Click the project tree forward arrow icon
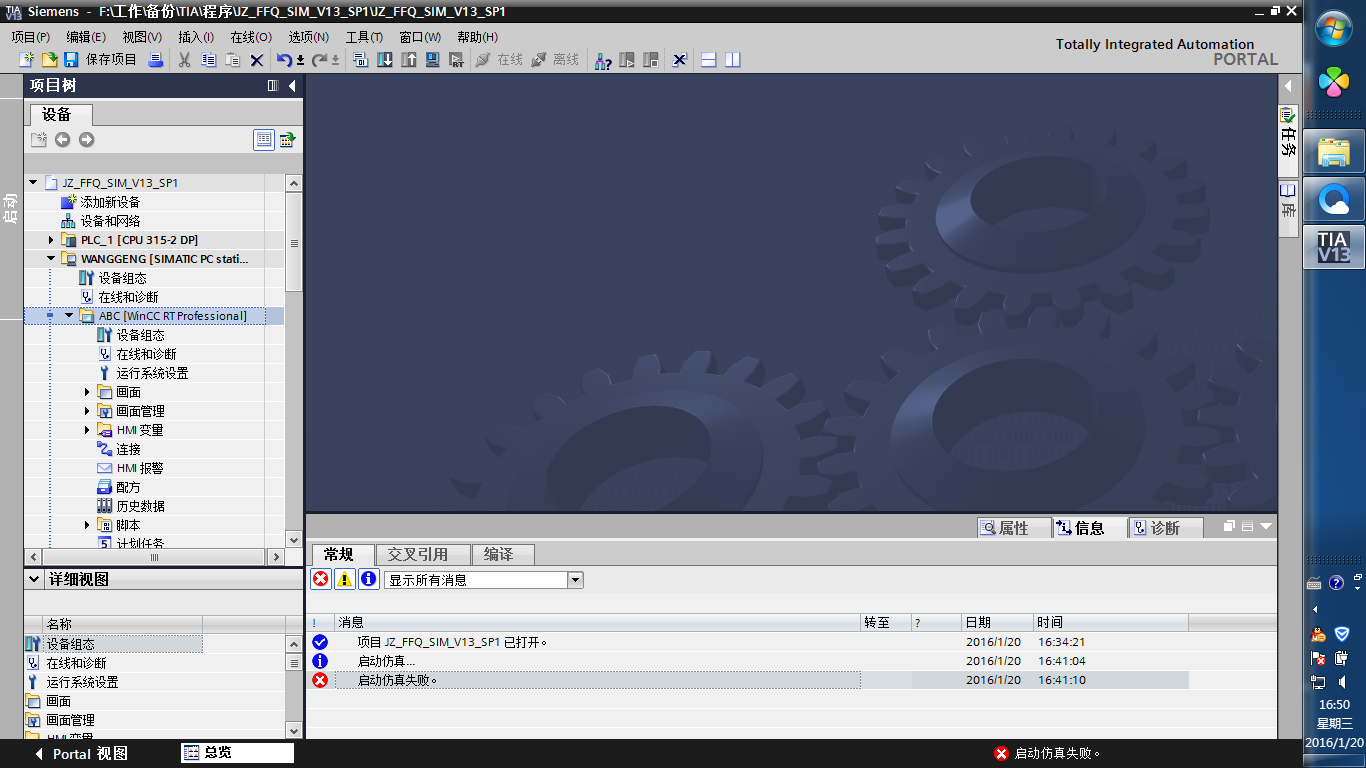1366x768 pixels. pos(87,140)
